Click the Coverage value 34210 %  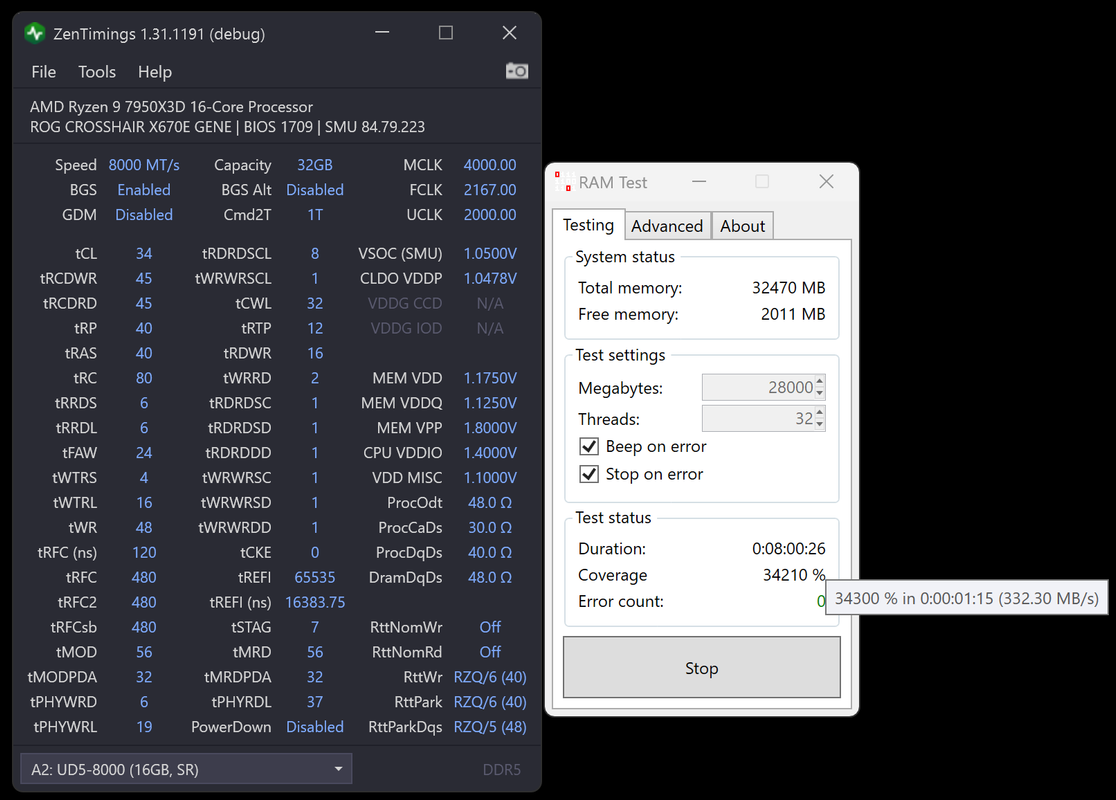794,575
